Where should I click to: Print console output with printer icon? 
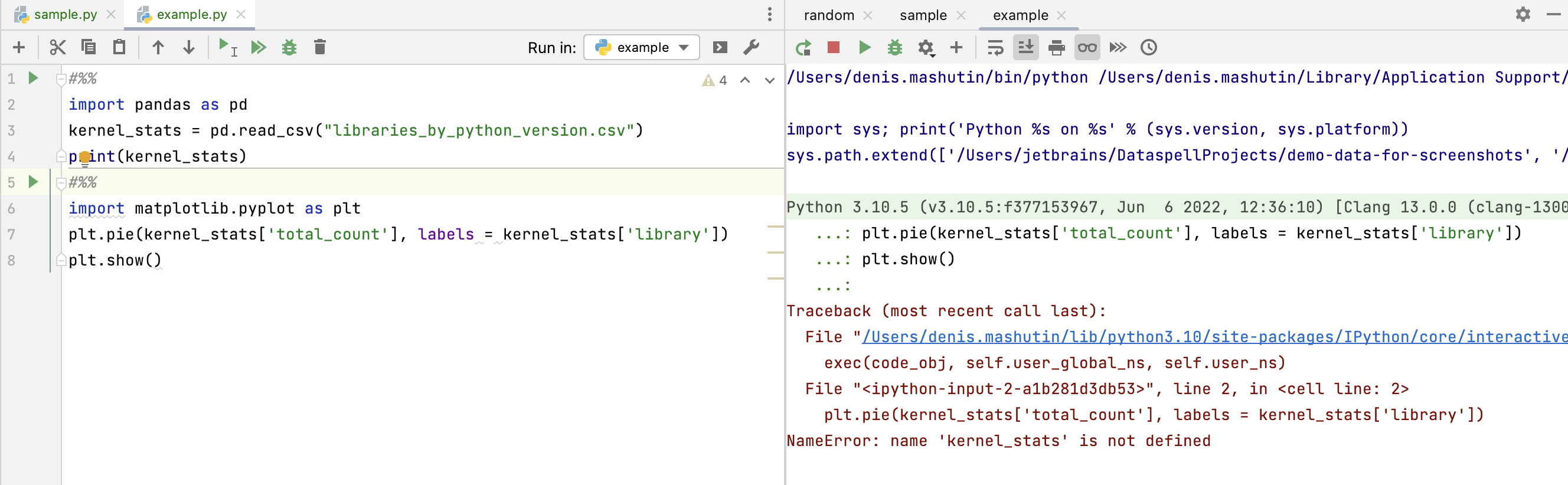click(x=1056, y=47)
